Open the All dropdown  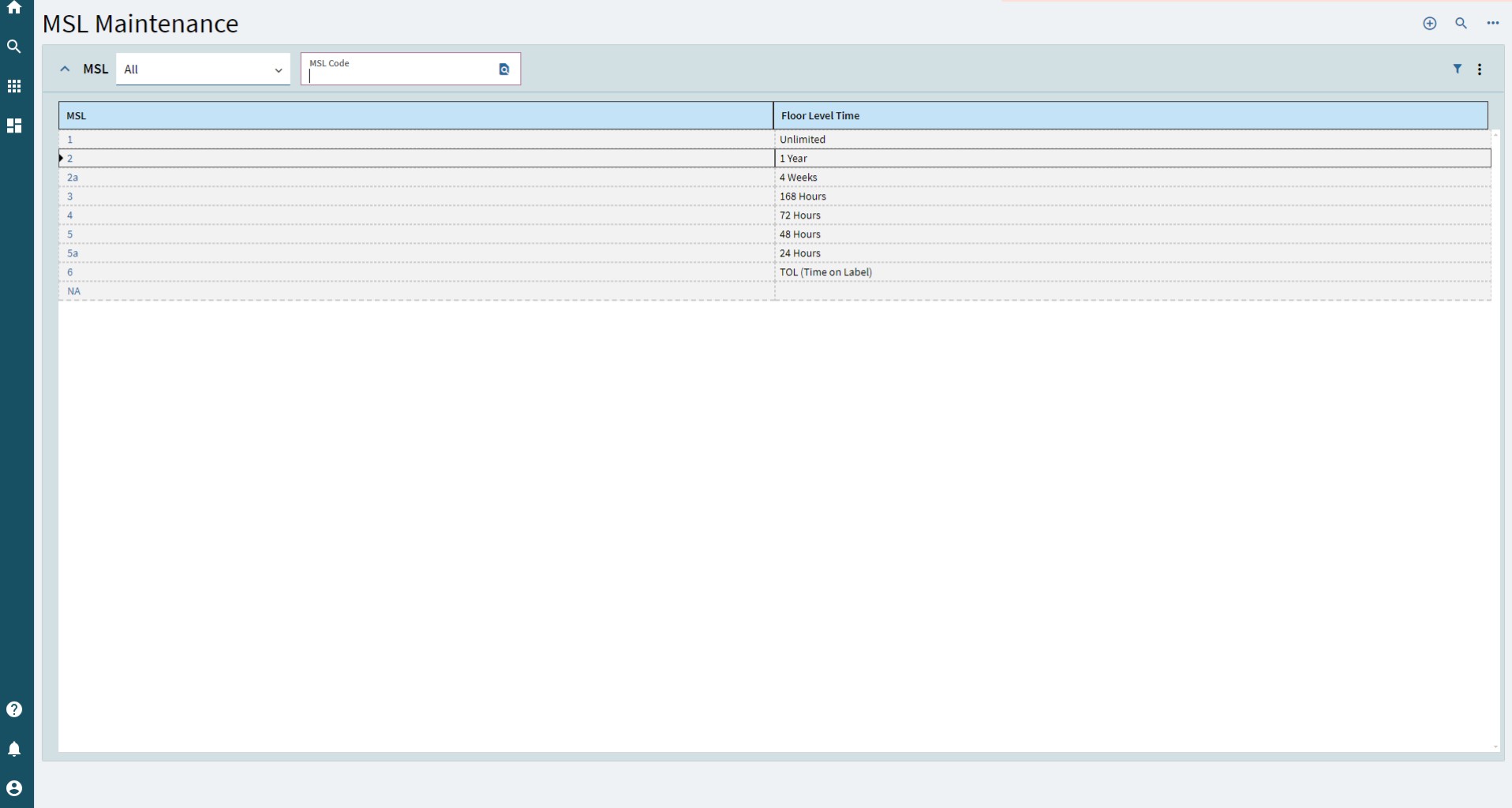[202, 69]
